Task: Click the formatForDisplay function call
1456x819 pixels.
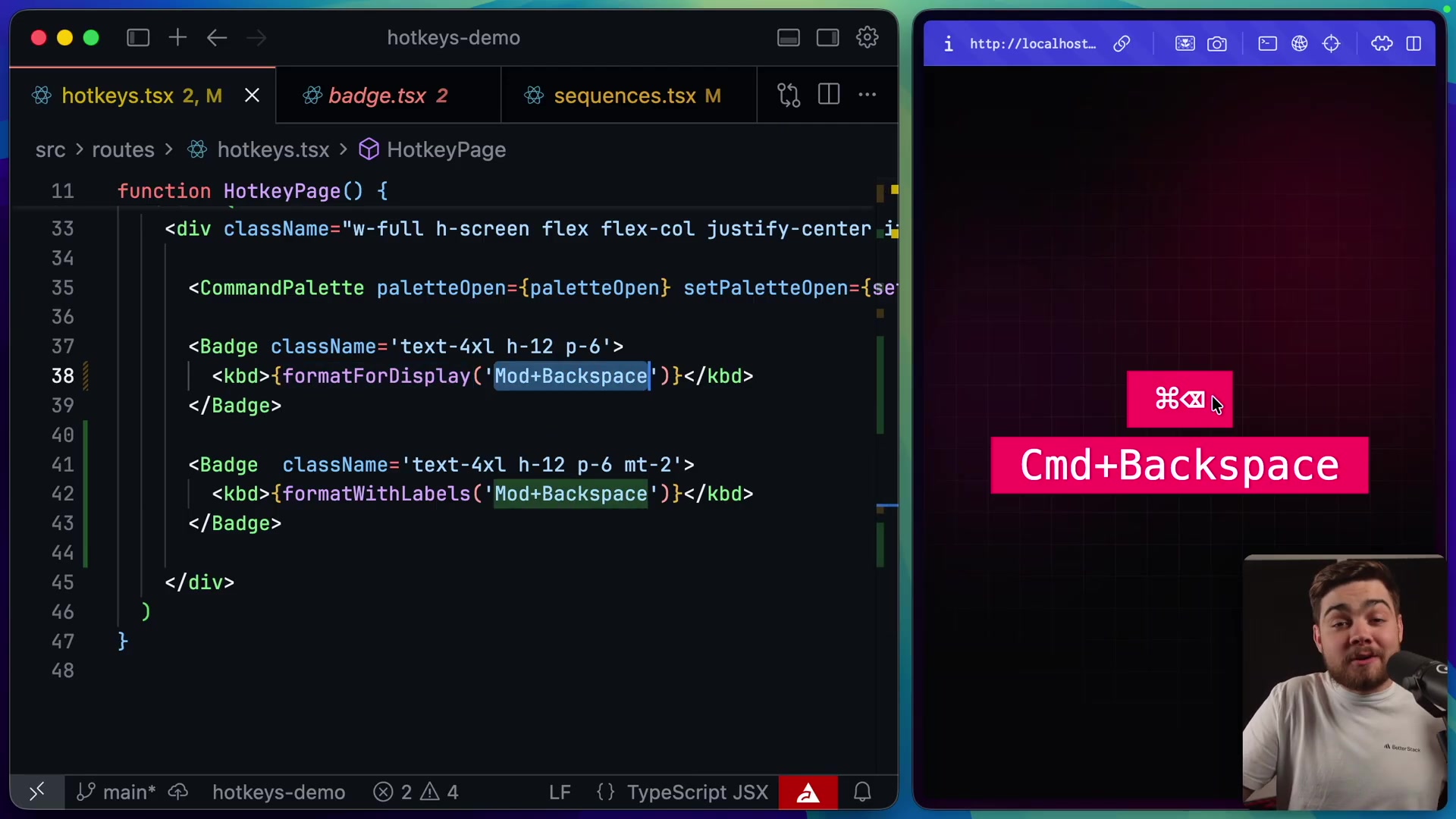Action: (376, 376)
